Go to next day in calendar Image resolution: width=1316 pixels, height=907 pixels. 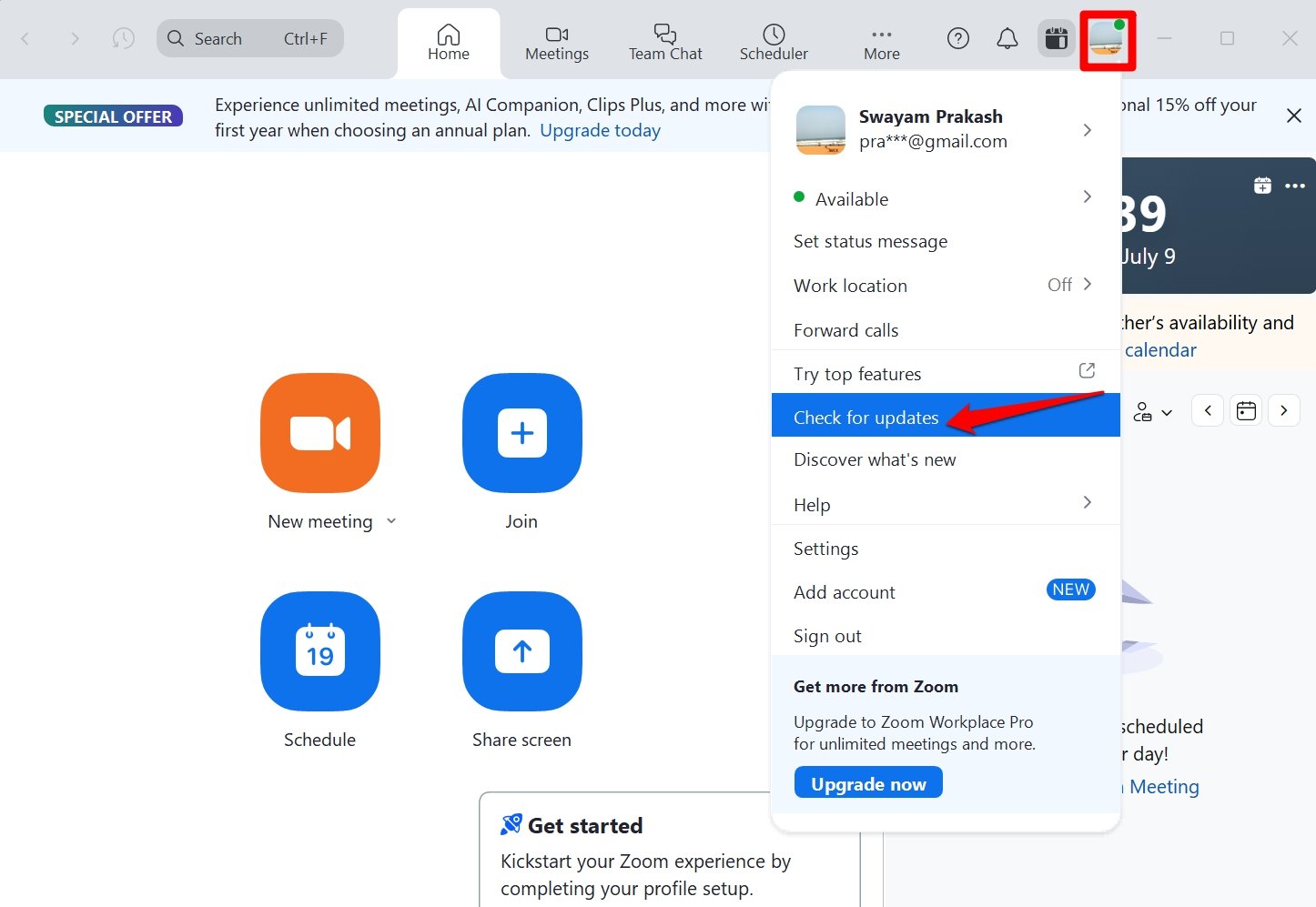[1284, 410]
